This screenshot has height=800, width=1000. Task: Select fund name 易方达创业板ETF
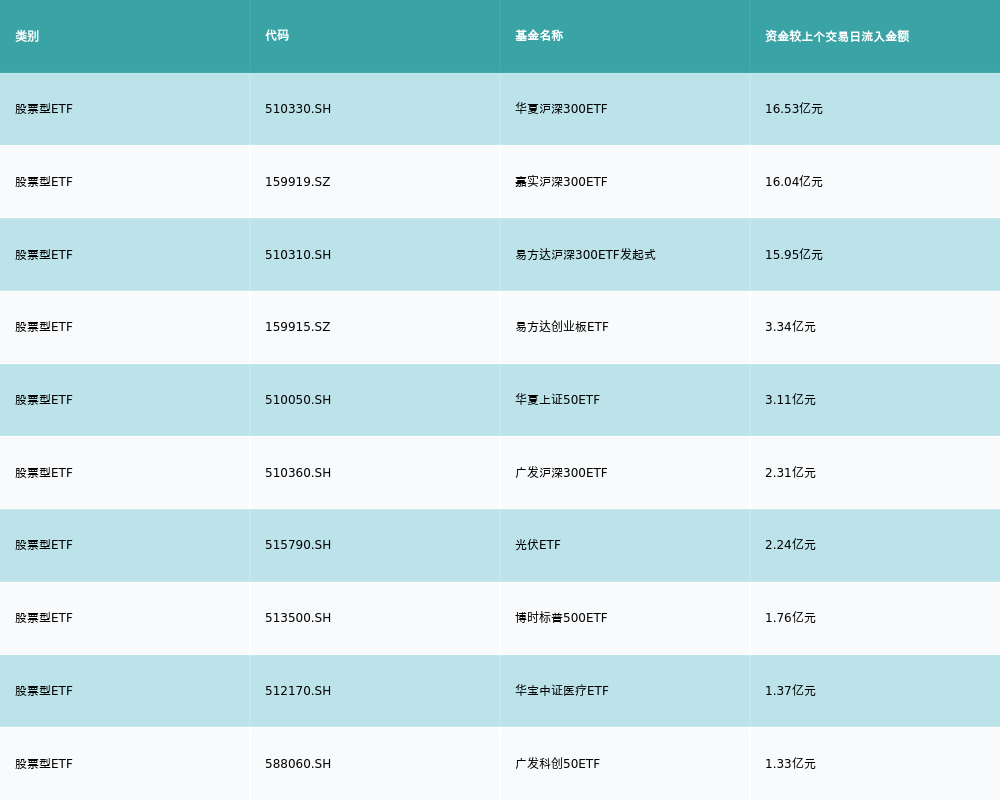[562, 327]
